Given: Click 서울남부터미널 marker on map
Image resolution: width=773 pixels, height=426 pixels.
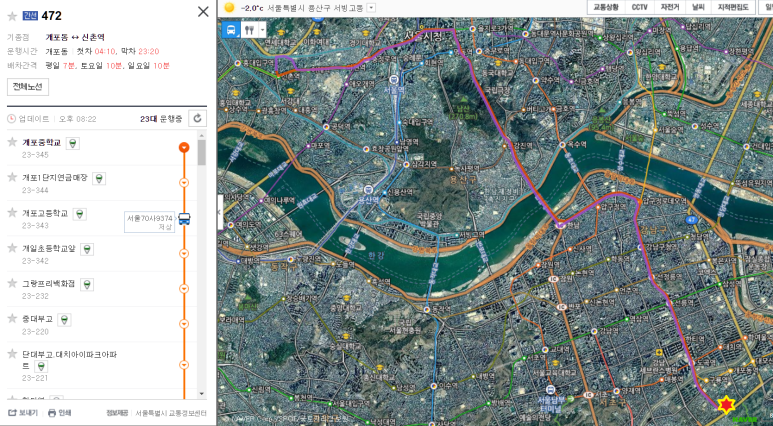Looking at the screenshot, I should coord(551,389).
